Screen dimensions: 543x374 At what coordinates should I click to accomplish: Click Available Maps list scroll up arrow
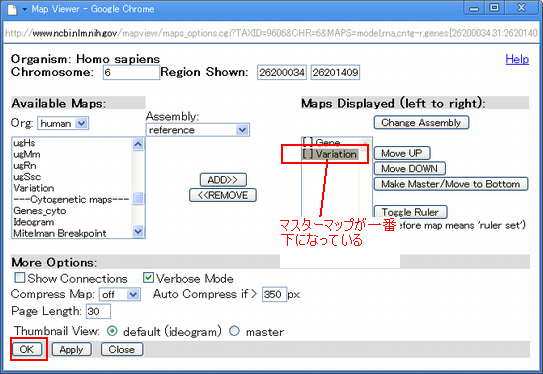pyautogui.click(x=138, y=144)
